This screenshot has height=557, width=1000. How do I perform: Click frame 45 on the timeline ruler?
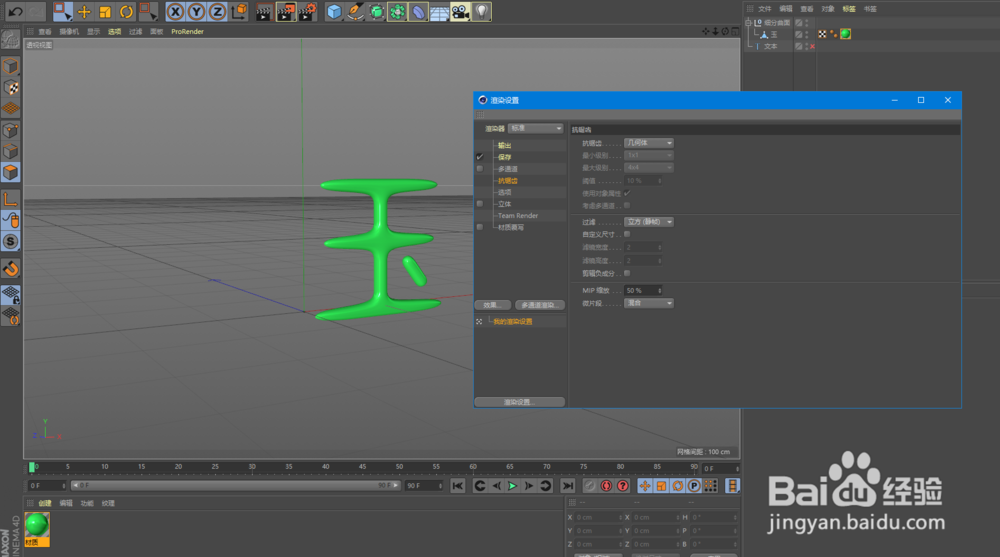pyautogui.click(x=362, y=467)
